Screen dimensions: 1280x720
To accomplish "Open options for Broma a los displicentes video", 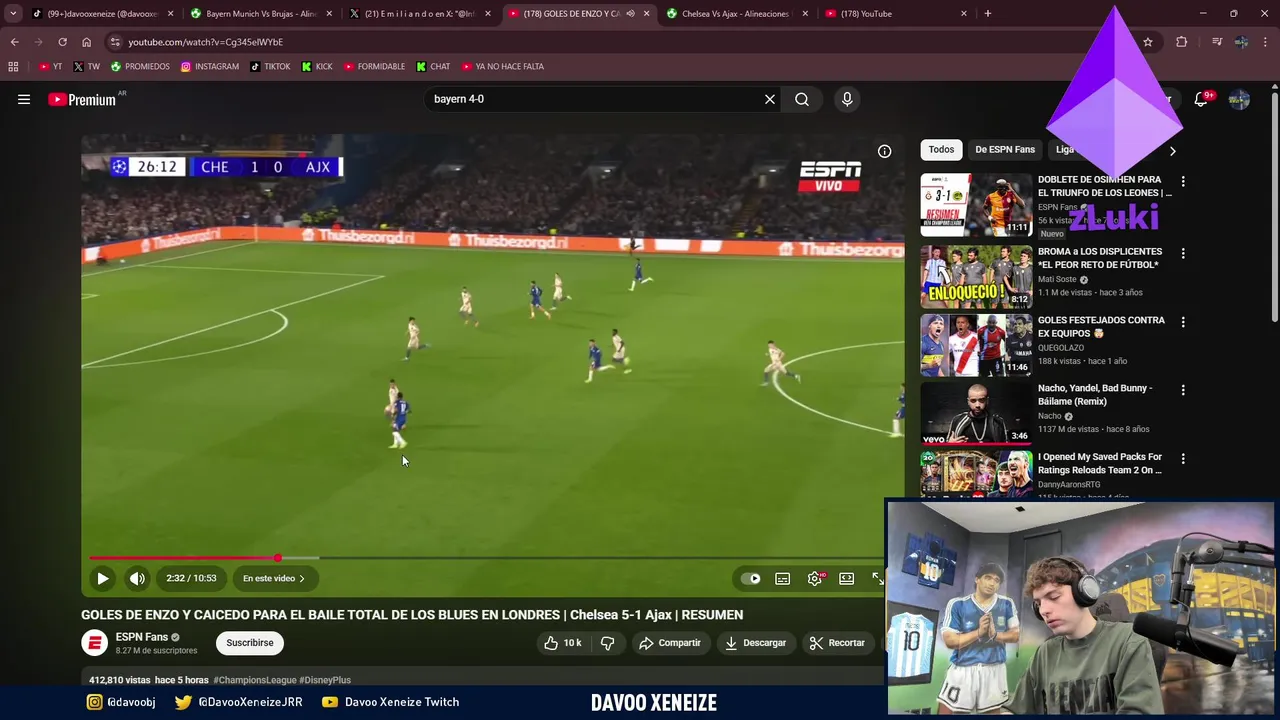I will click(x=1183, y=254).
